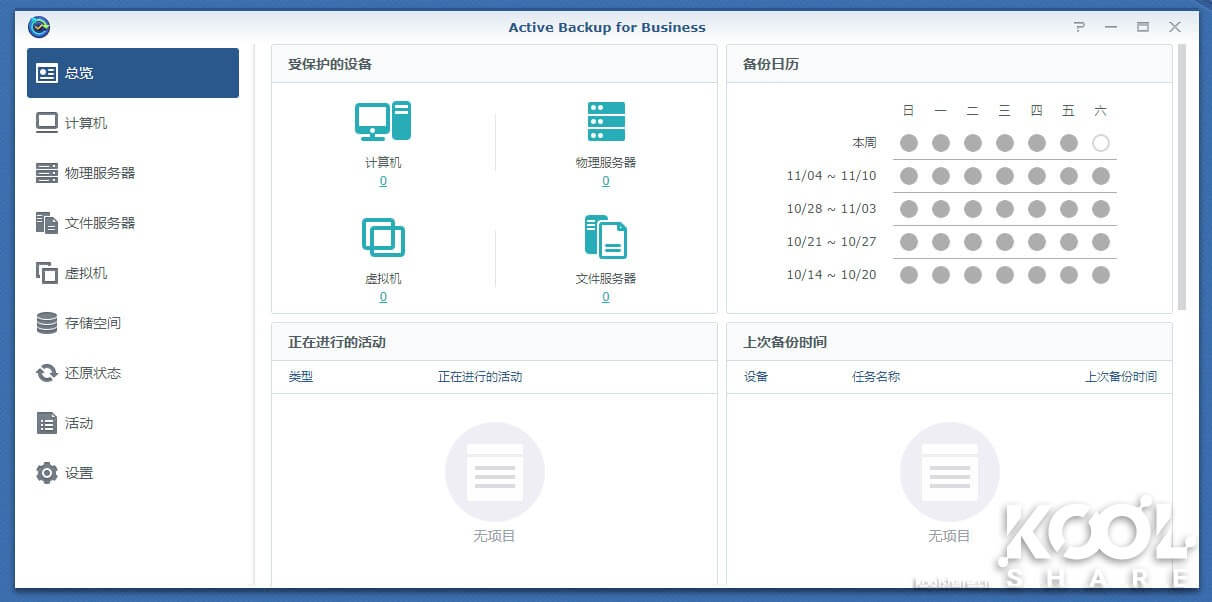Image resolution: width=1212 pixels, height=602 pixels.
Task: Select 总览 in the sidebar
Action: pos(133,73)
